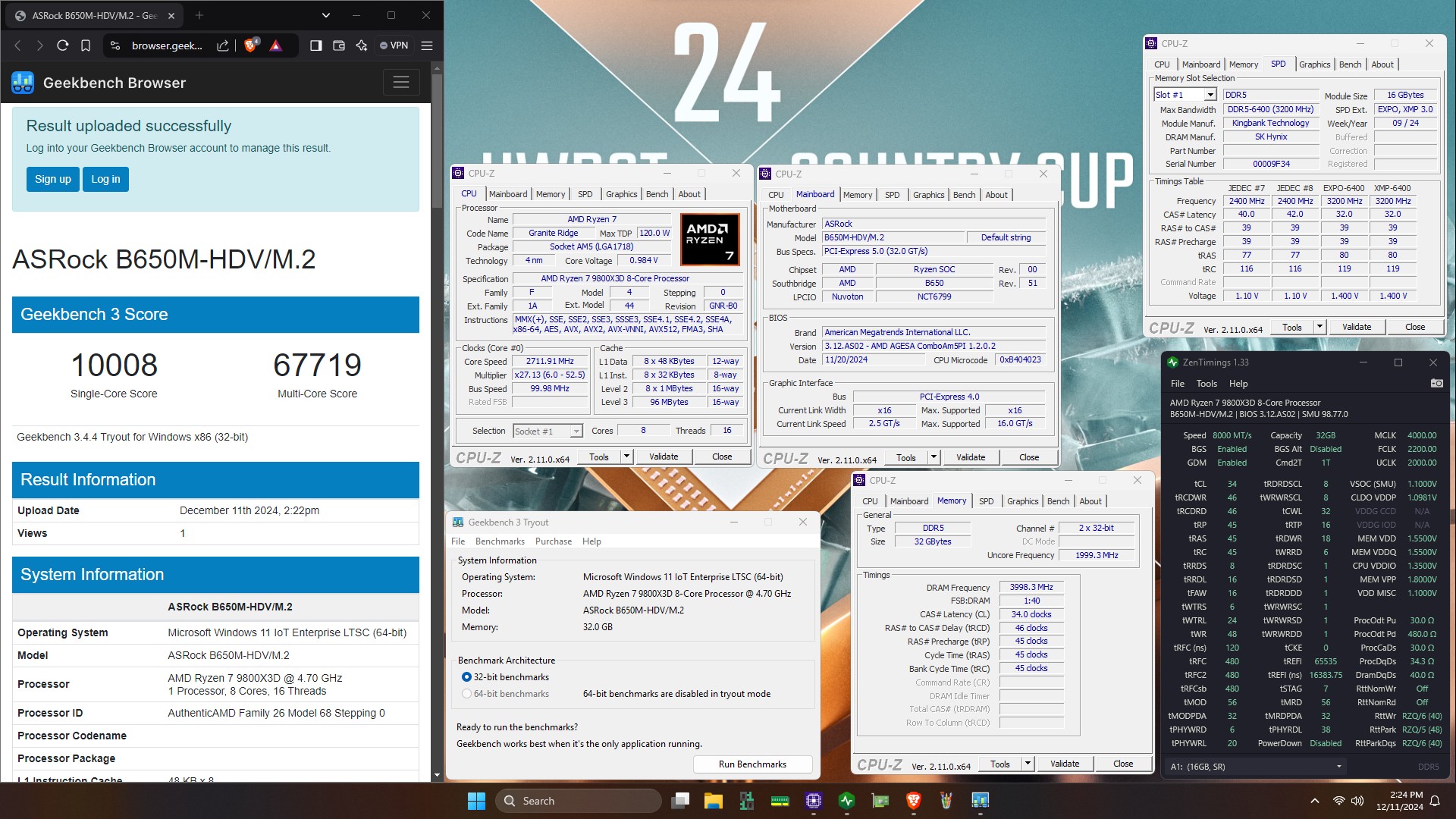The height and width of the screenshot is (819, 1456).
Task: Close the ASRock B650M-HDV/M.2 browser tab
Action: click(x=171, y=15)
